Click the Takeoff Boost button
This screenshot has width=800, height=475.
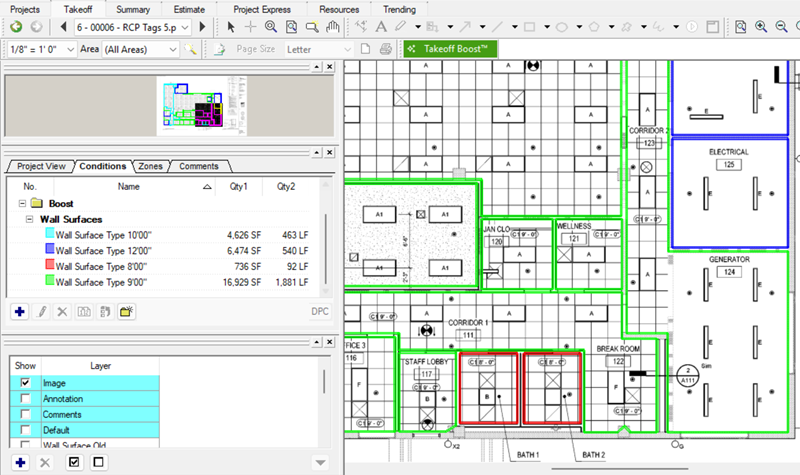coord(451,49)
